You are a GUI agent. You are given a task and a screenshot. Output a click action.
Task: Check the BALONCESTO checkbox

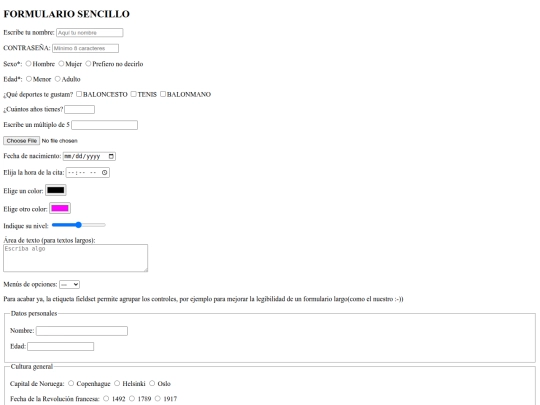point(79,94)
